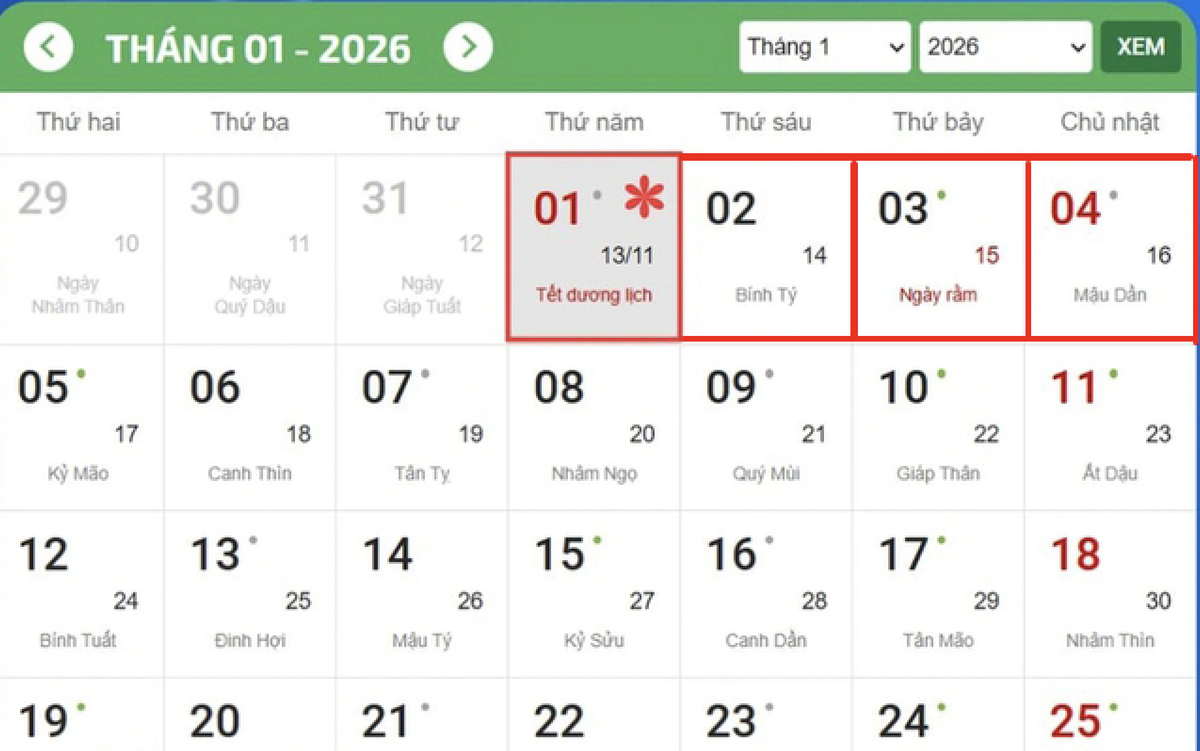Select the highlighted January 1 cell

click(593, 245)
